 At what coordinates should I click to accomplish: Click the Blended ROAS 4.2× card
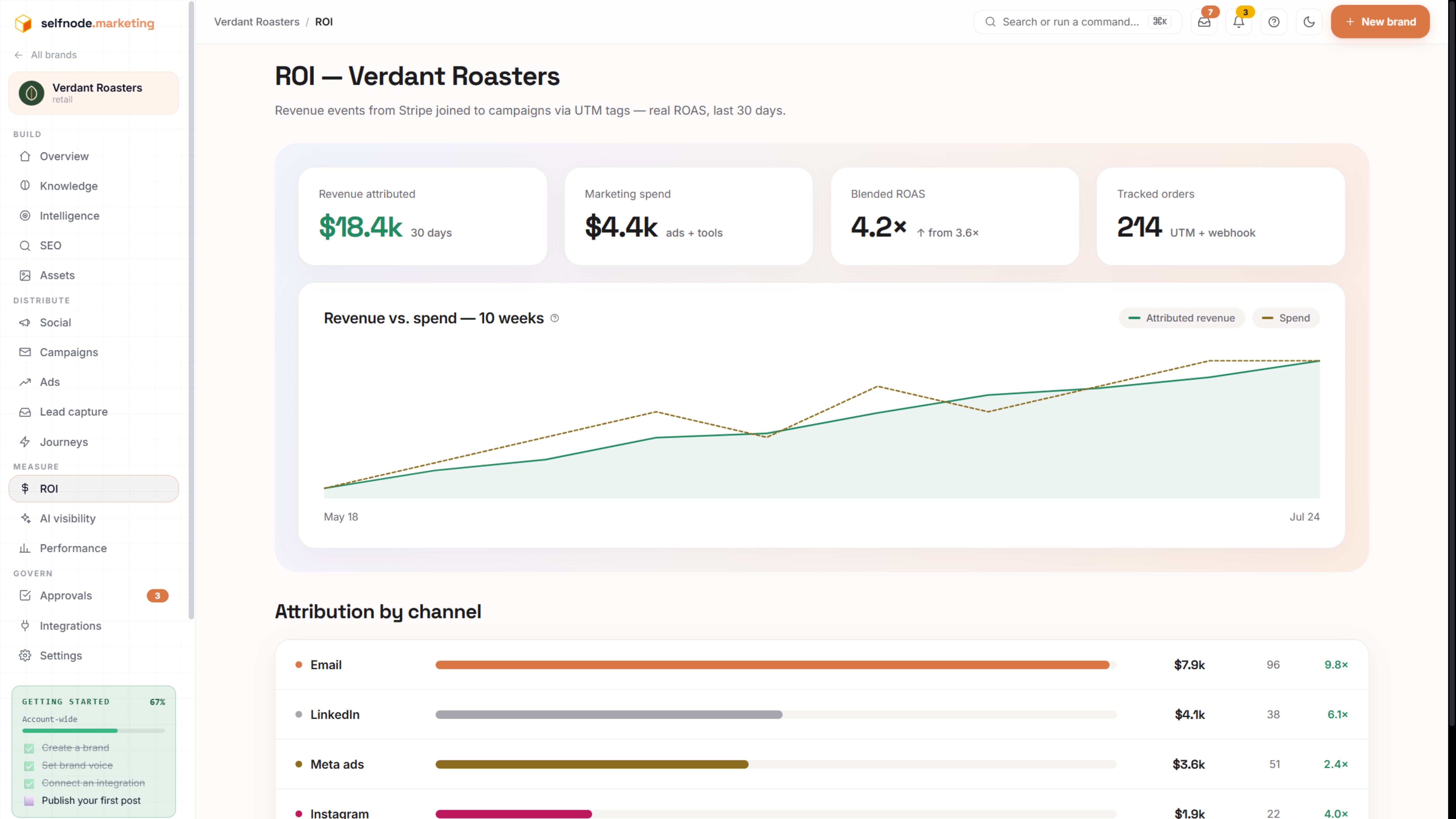click(955, 216)
